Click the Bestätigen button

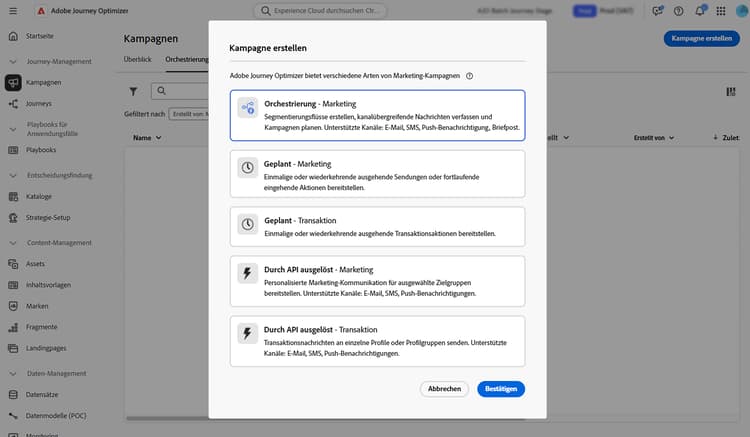[x=501, y=389]
